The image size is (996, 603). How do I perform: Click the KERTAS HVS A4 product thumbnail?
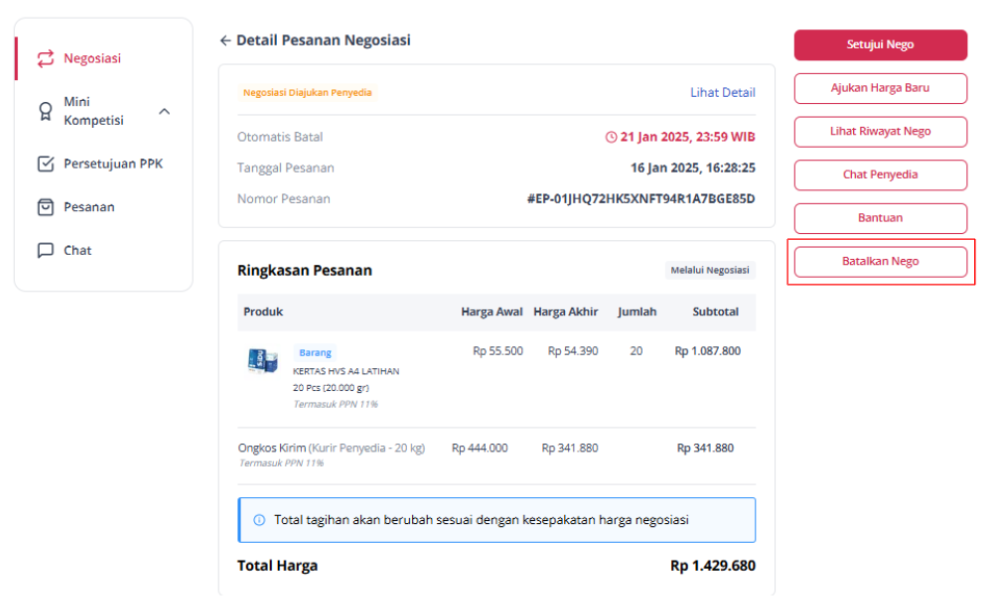262,361
